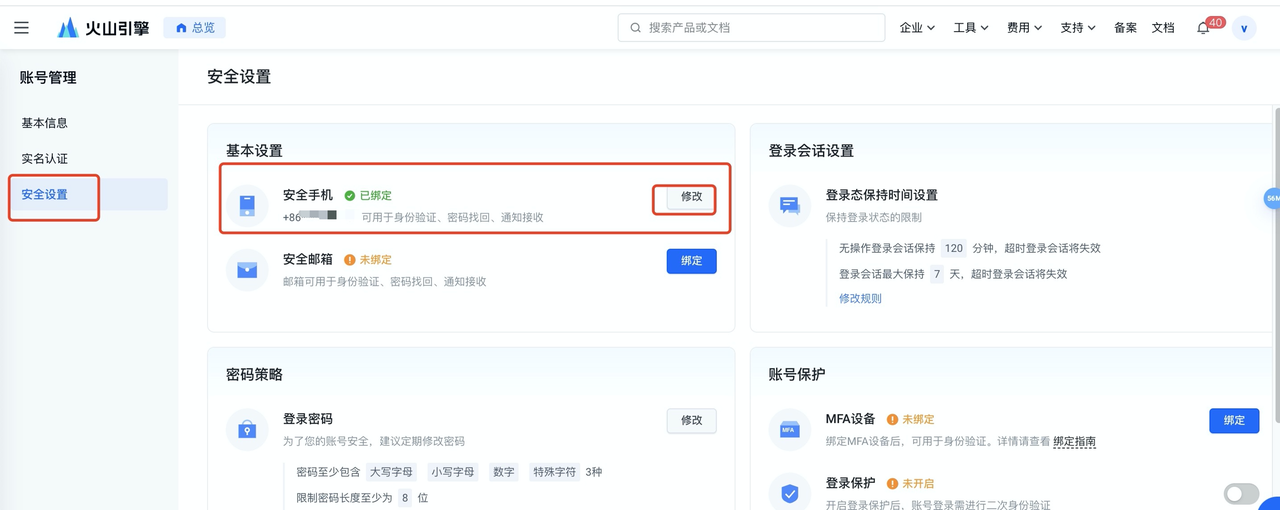
Task: Click the 登录会话设置 section heading
Action: pyautogui.click(x=811, y=151)
